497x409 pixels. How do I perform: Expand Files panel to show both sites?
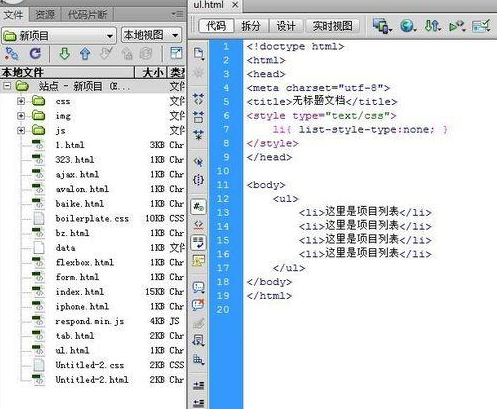tap(176, 53)
